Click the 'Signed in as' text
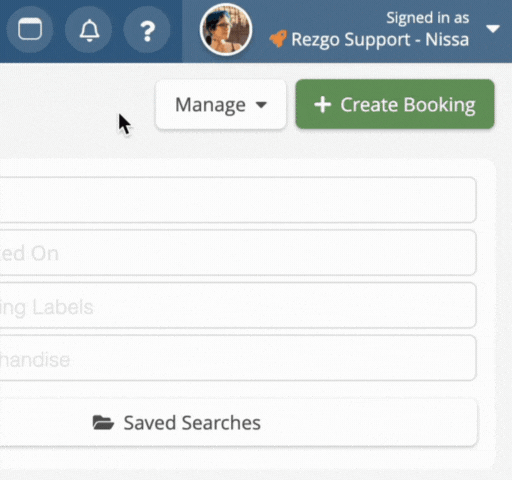512x480 pixels. click(428, 18)
